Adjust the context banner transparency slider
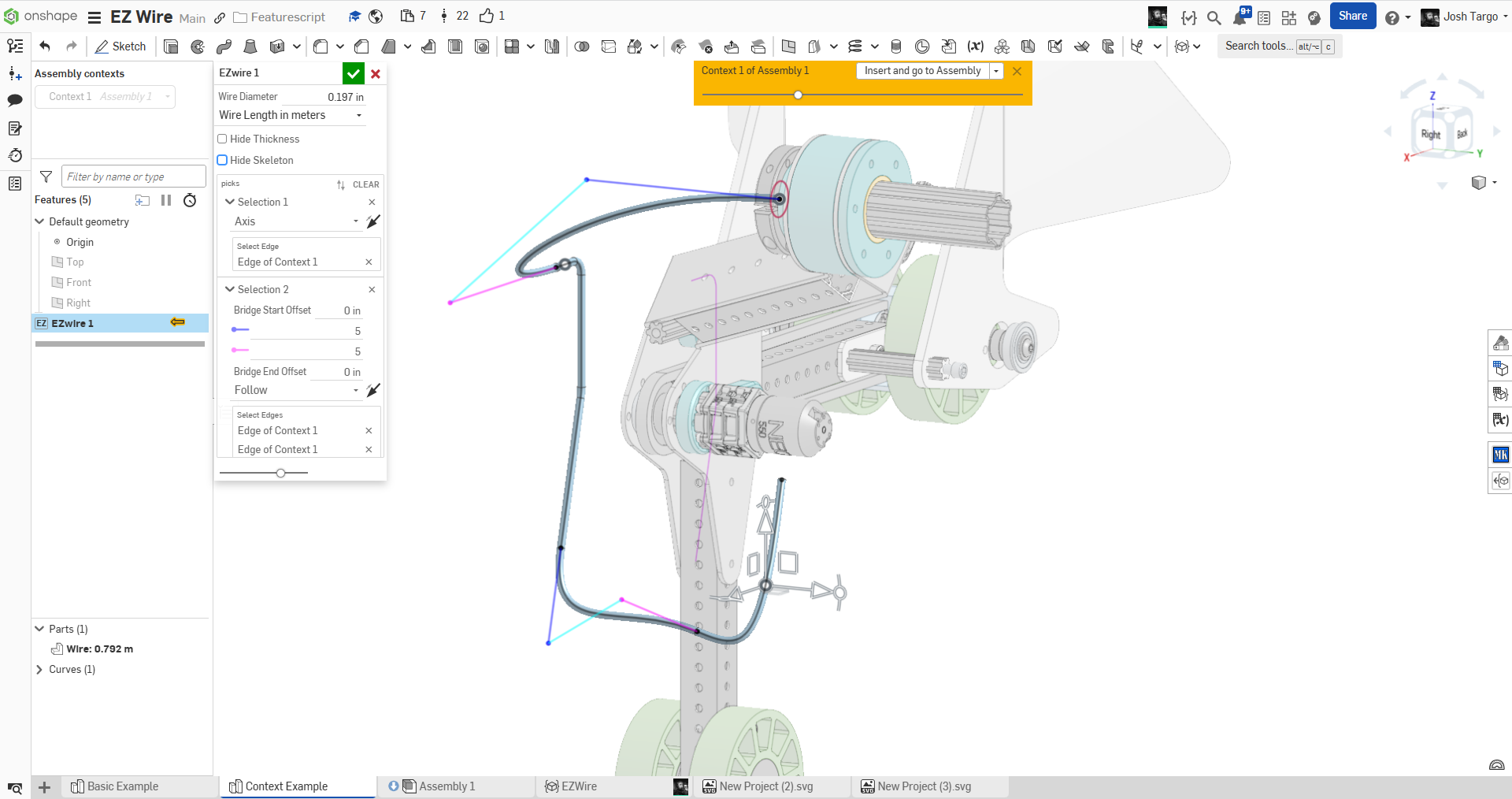This screenshot has width=1512, height=799. pos(799,95)
